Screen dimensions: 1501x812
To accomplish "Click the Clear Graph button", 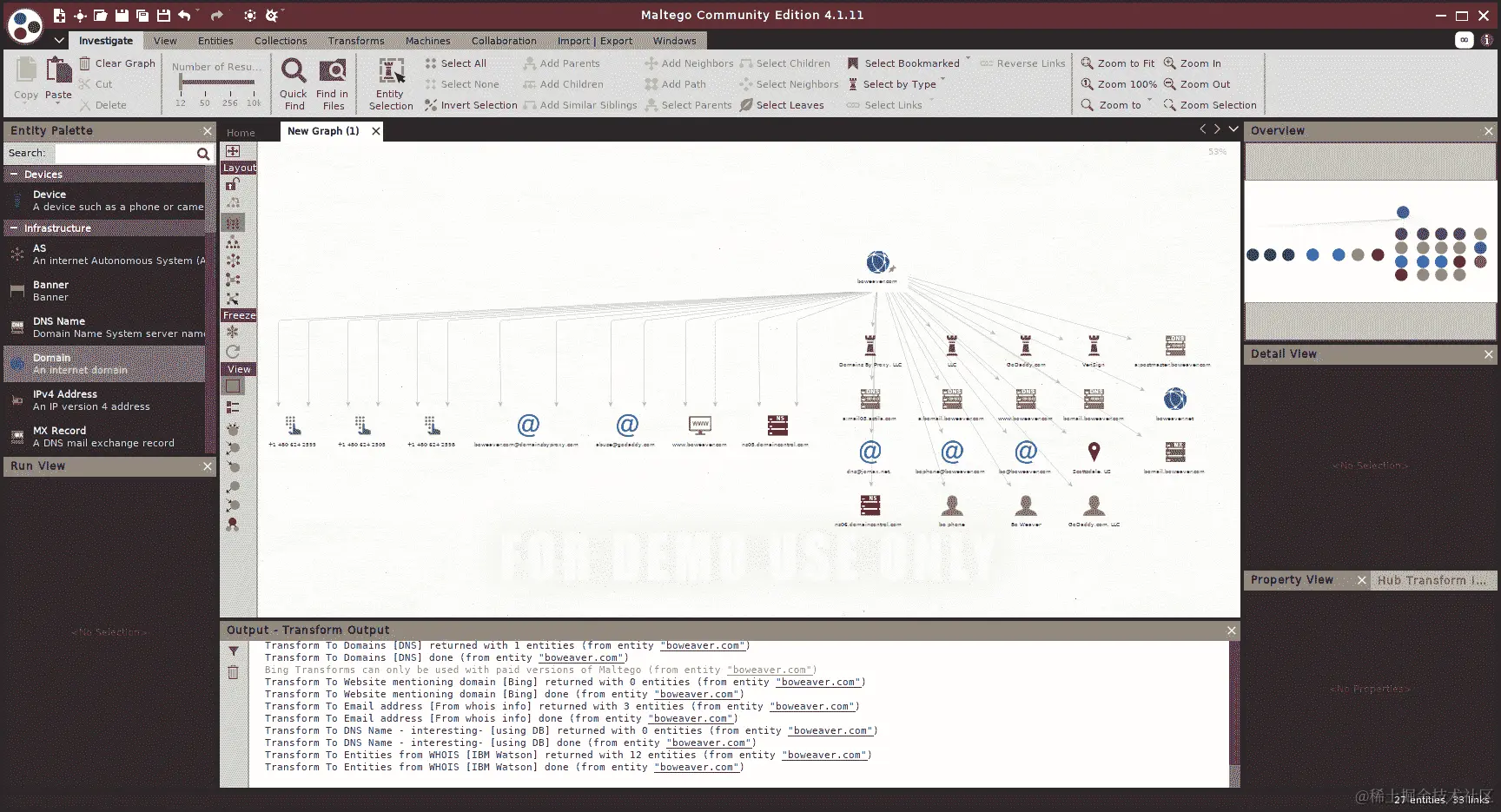I will (117, 63).
